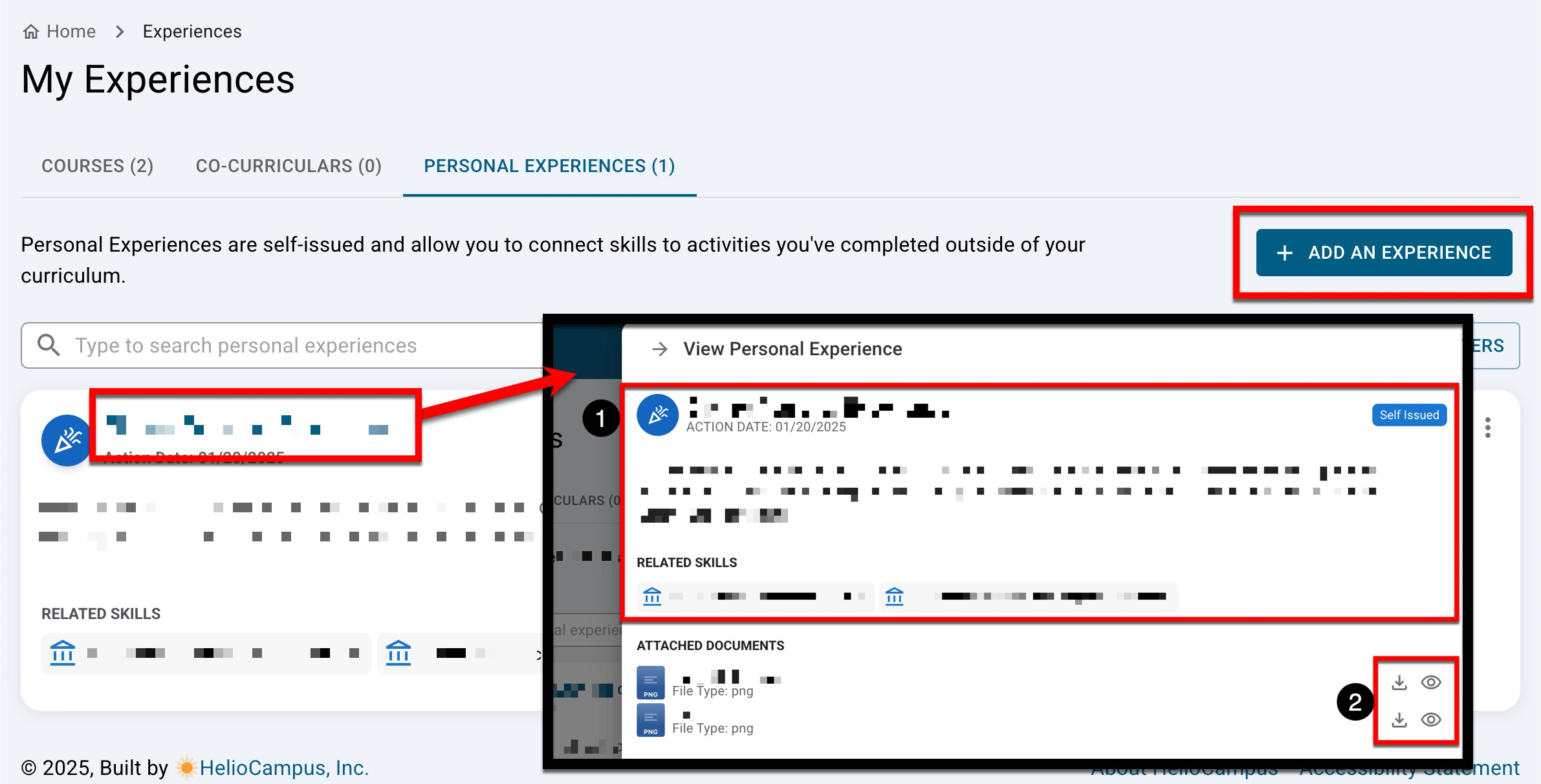Preview the first attached document with eye icon
Viewport: 1541px width, 784px height.
[1431, 682]
